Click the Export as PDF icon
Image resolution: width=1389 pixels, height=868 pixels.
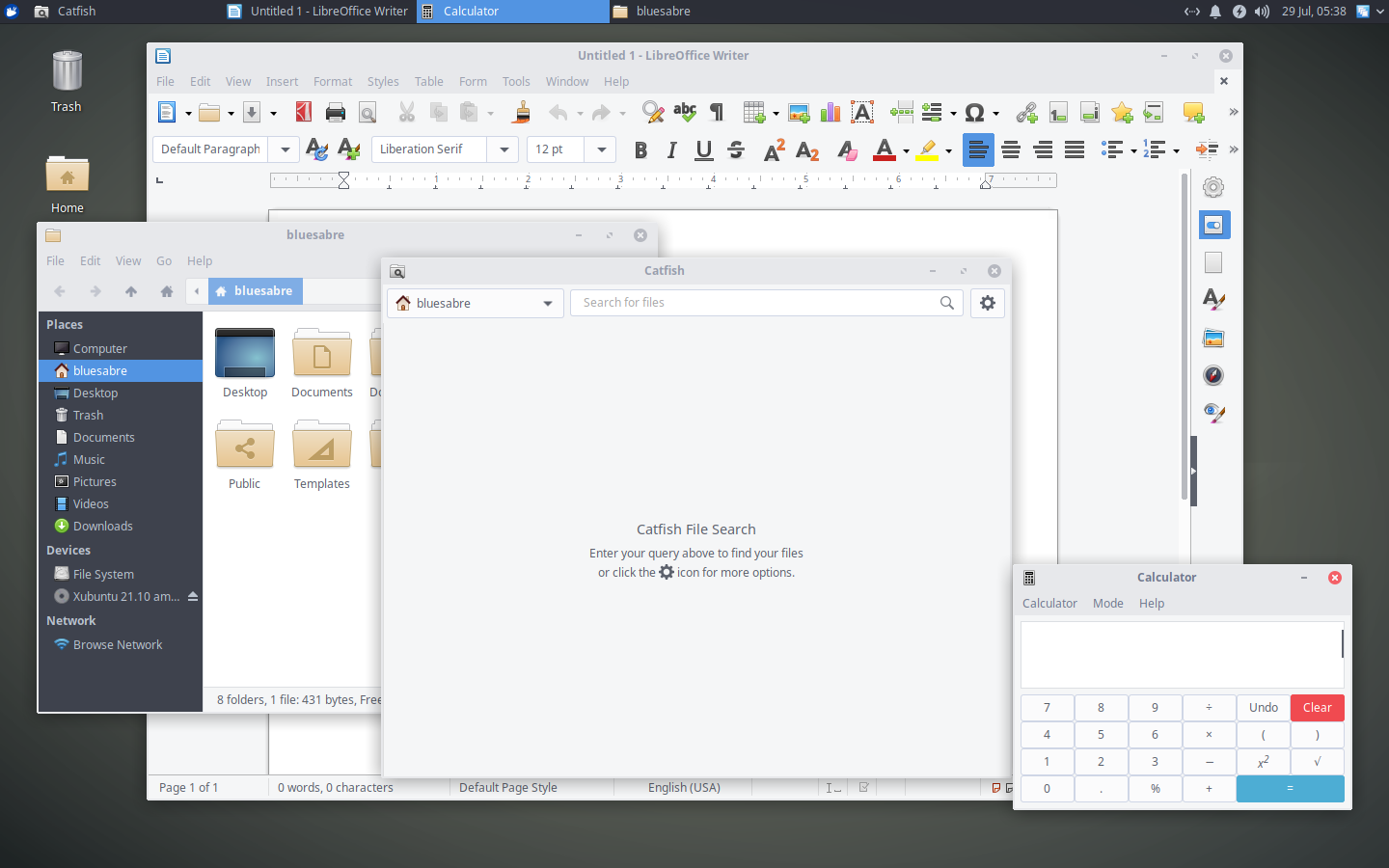pos(304,113)
